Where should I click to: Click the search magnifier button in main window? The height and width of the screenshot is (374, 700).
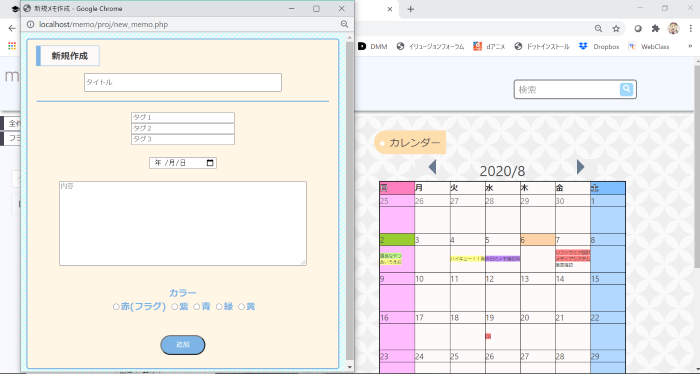coord(626,89)
